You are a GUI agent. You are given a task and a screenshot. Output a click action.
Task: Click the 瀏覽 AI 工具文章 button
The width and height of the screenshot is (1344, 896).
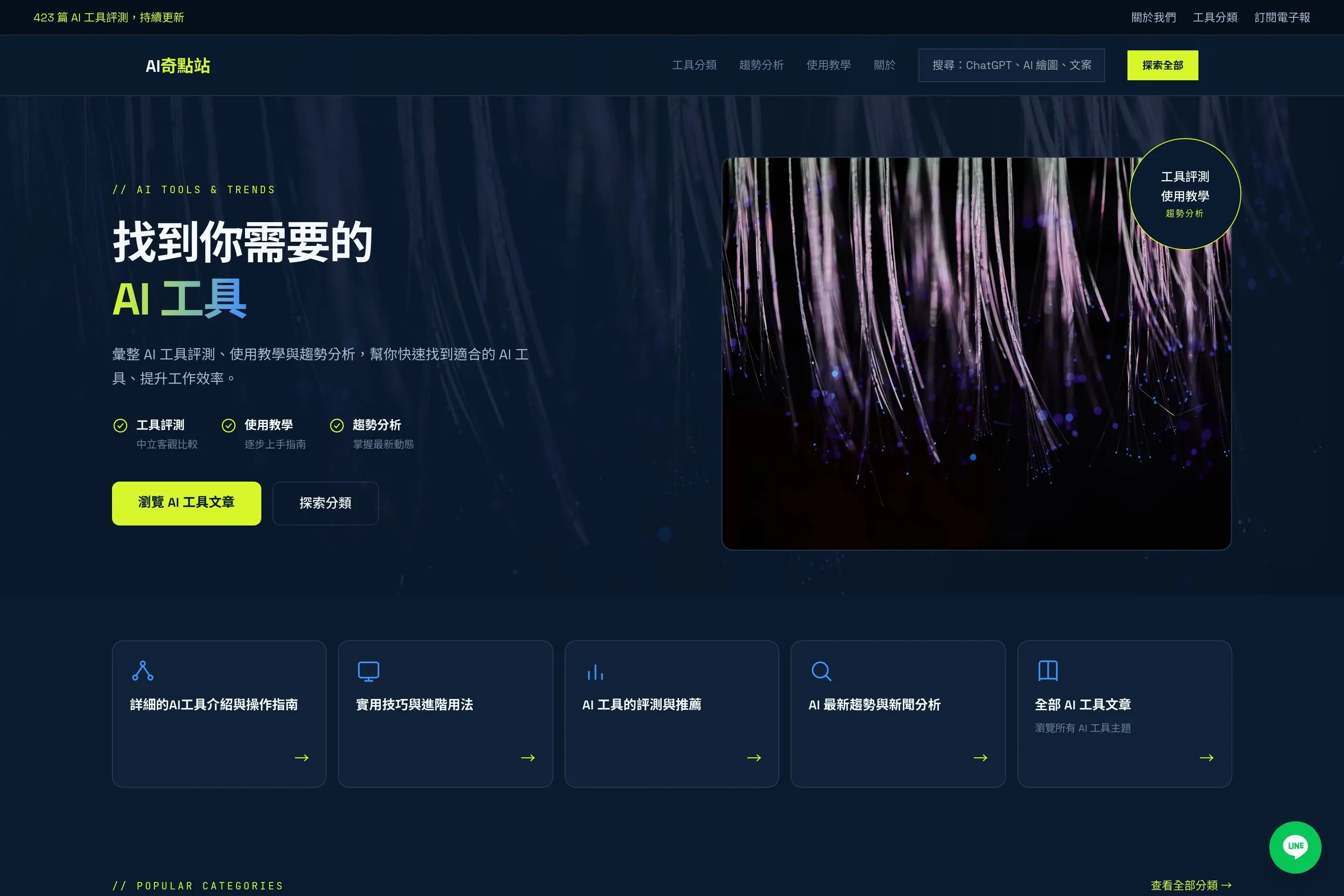[x=186, y=503]
